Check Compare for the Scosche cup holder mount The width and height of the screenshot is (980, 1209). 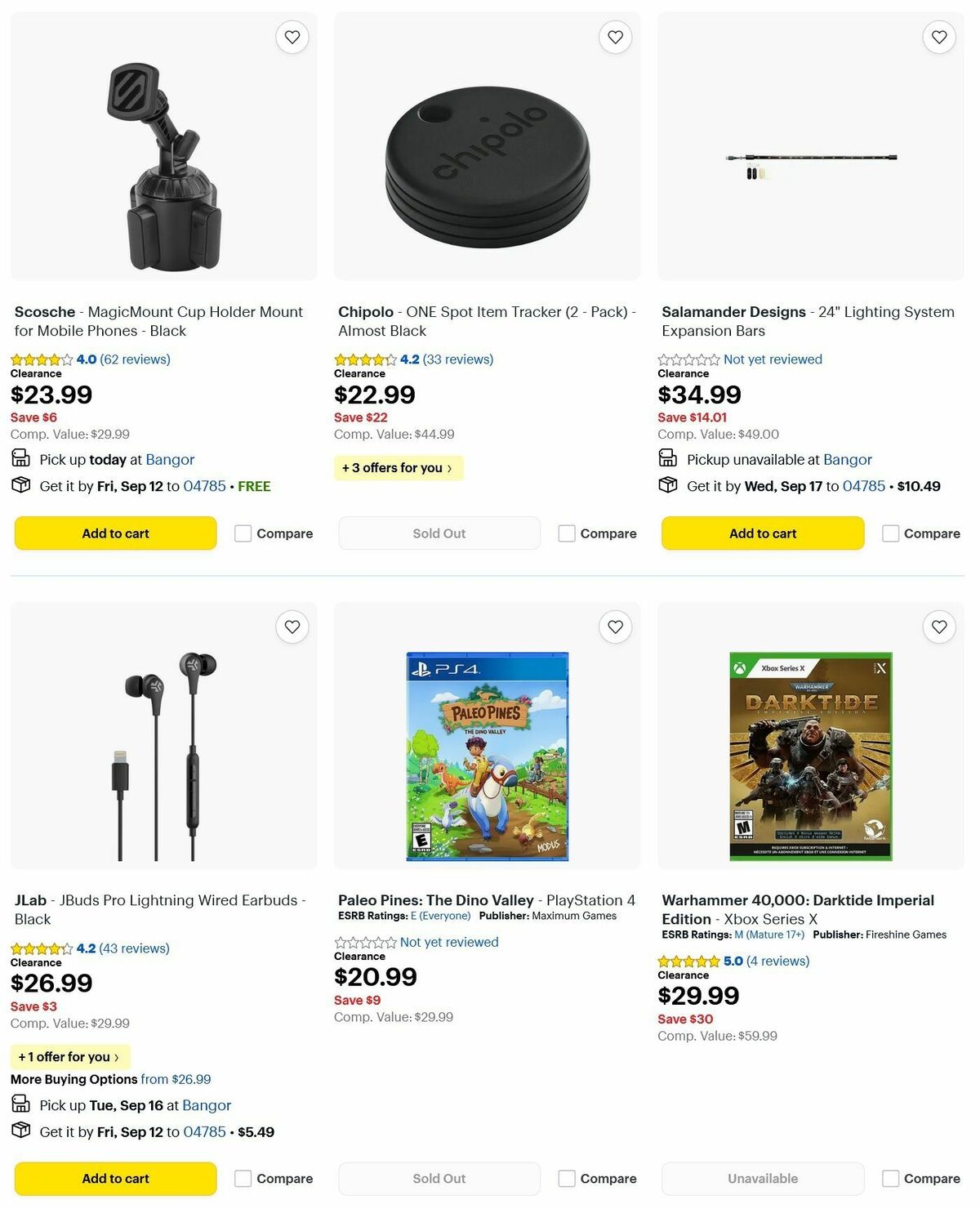pyautogui.click(x=243, y=533)
